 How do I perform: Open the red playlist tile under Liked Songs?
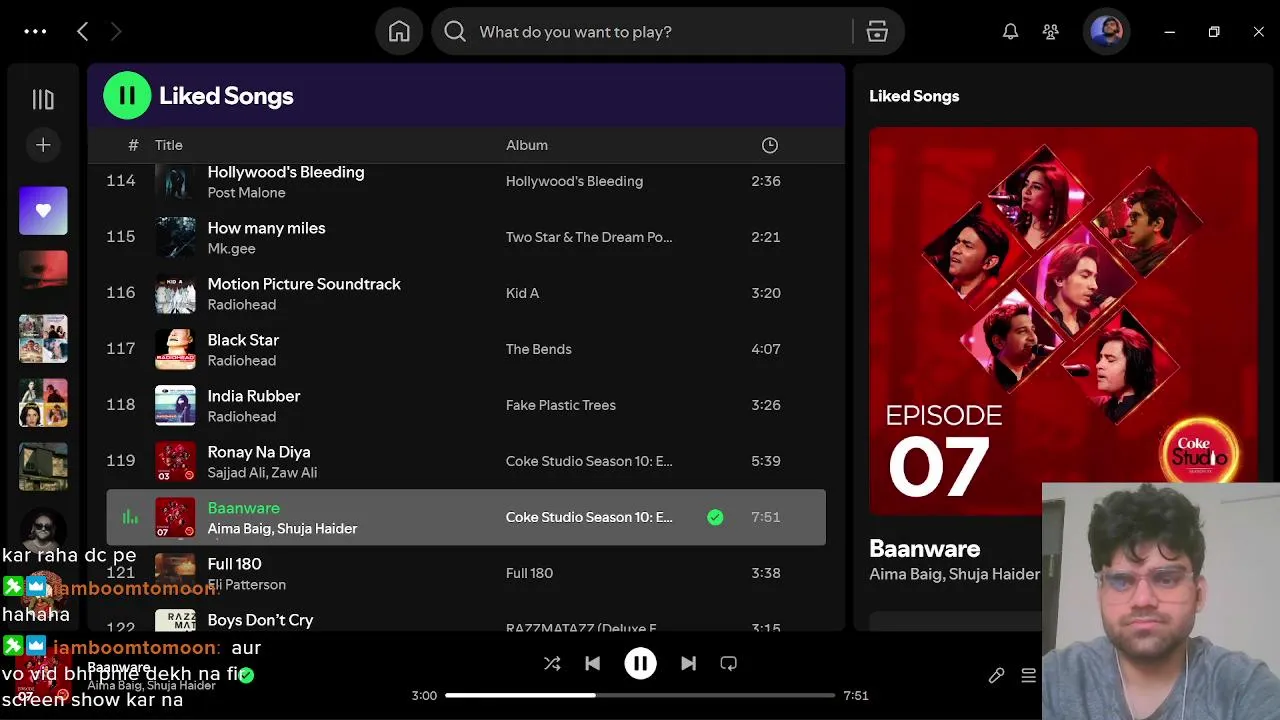click(43, 275)
